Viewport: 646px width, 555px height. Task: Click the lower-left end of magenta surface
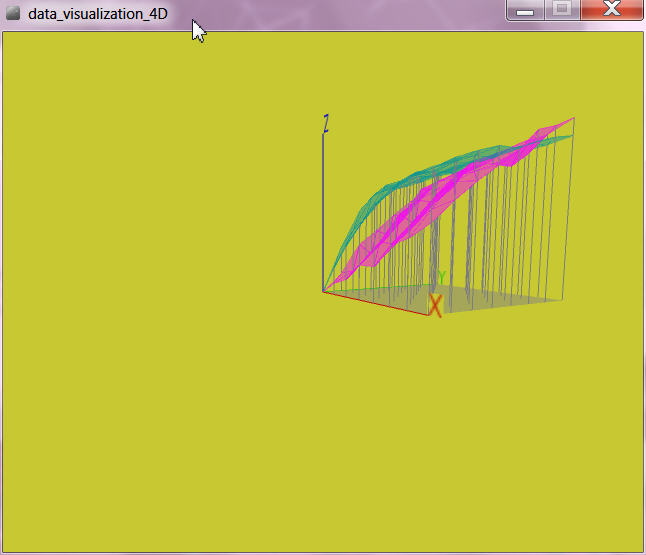340,278
